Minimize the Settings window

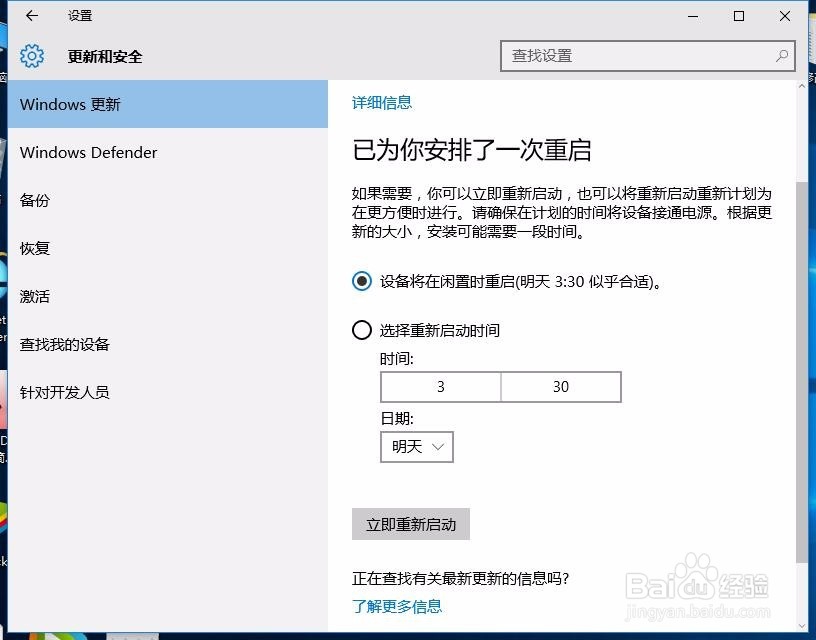[x=693, y=16]
